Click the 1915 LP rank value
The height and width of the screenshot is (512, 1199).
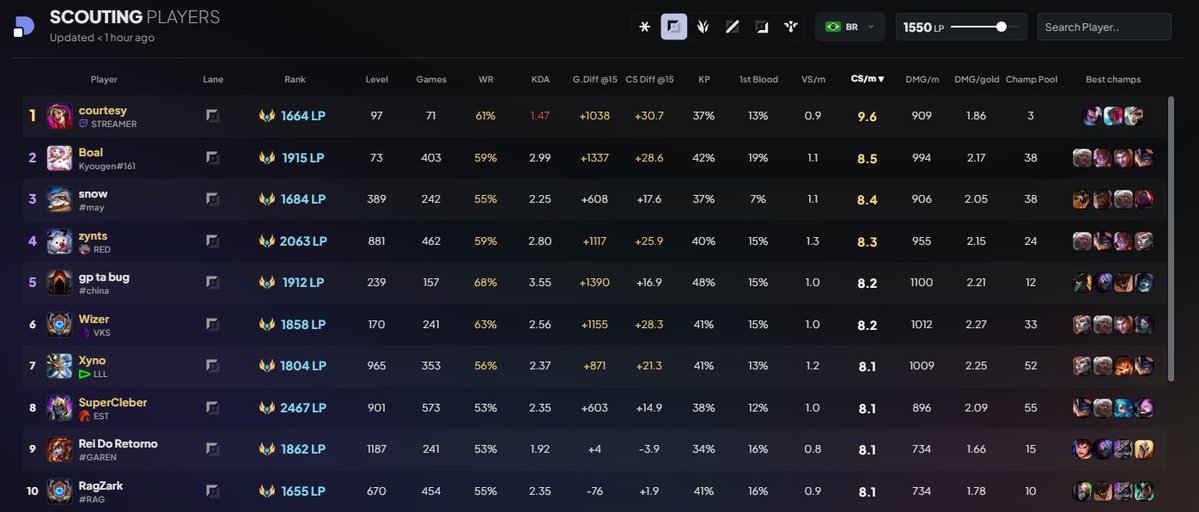click(303, 158)
